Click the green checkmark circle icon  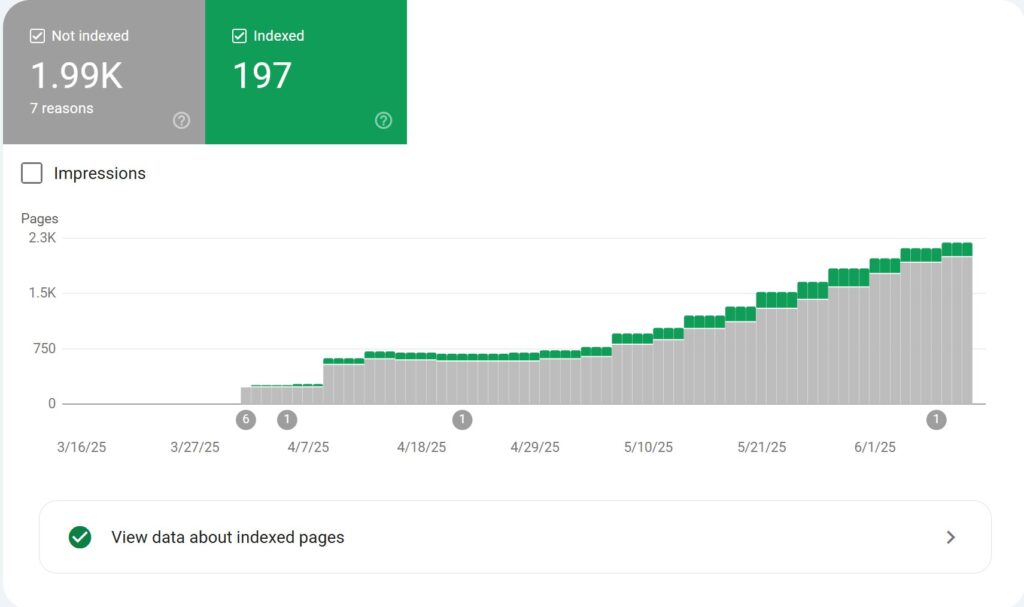point(78,537)
